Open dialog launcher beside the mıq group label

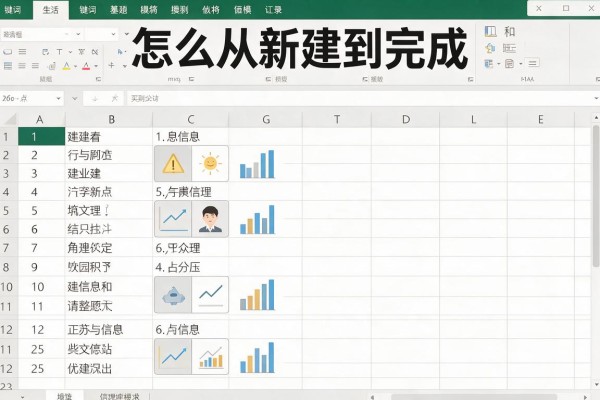191,79
